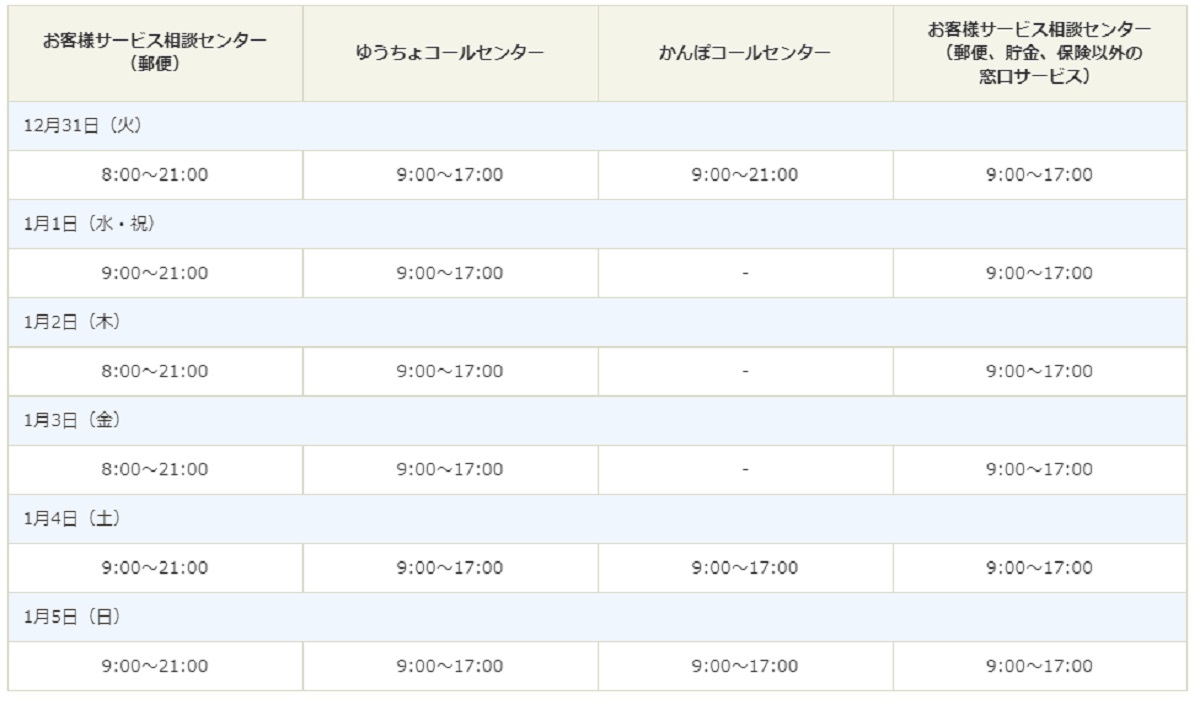Click the かんぽコールセンター column header
The height and width of the screenshot is (705, 1200).
746,53
